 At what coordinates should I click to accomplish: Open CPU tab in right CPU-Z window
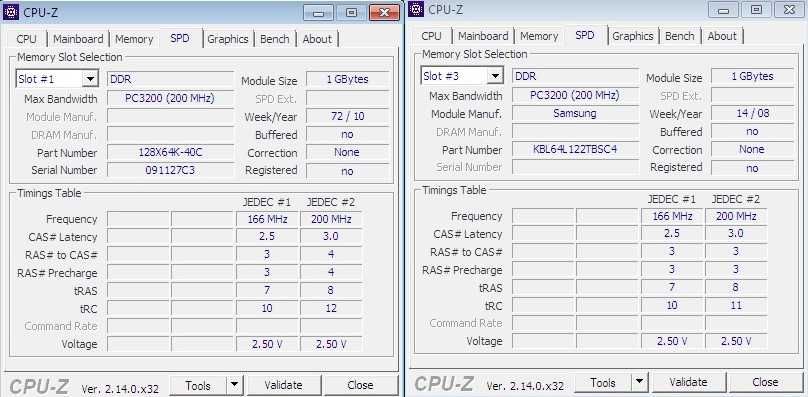coord(431,36)
